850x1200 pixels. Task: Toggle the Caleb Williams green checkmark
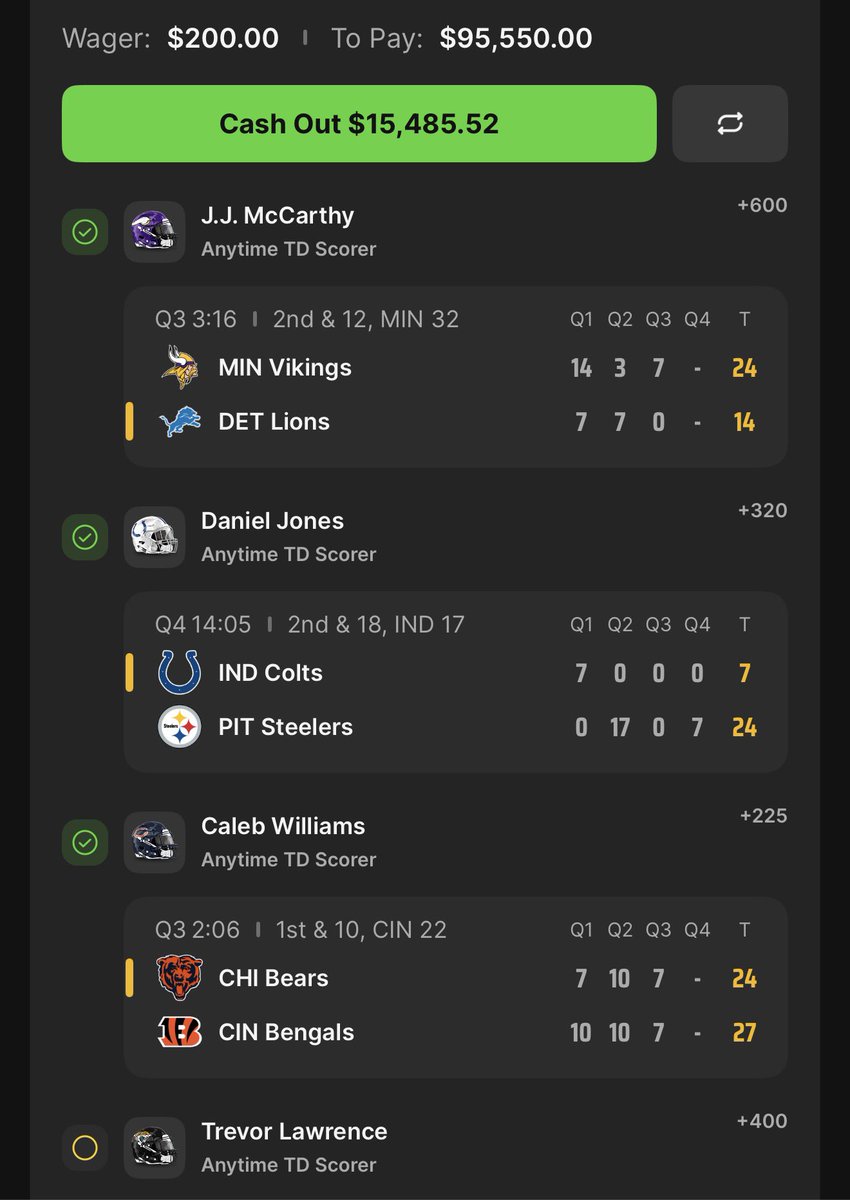(85, 842)
